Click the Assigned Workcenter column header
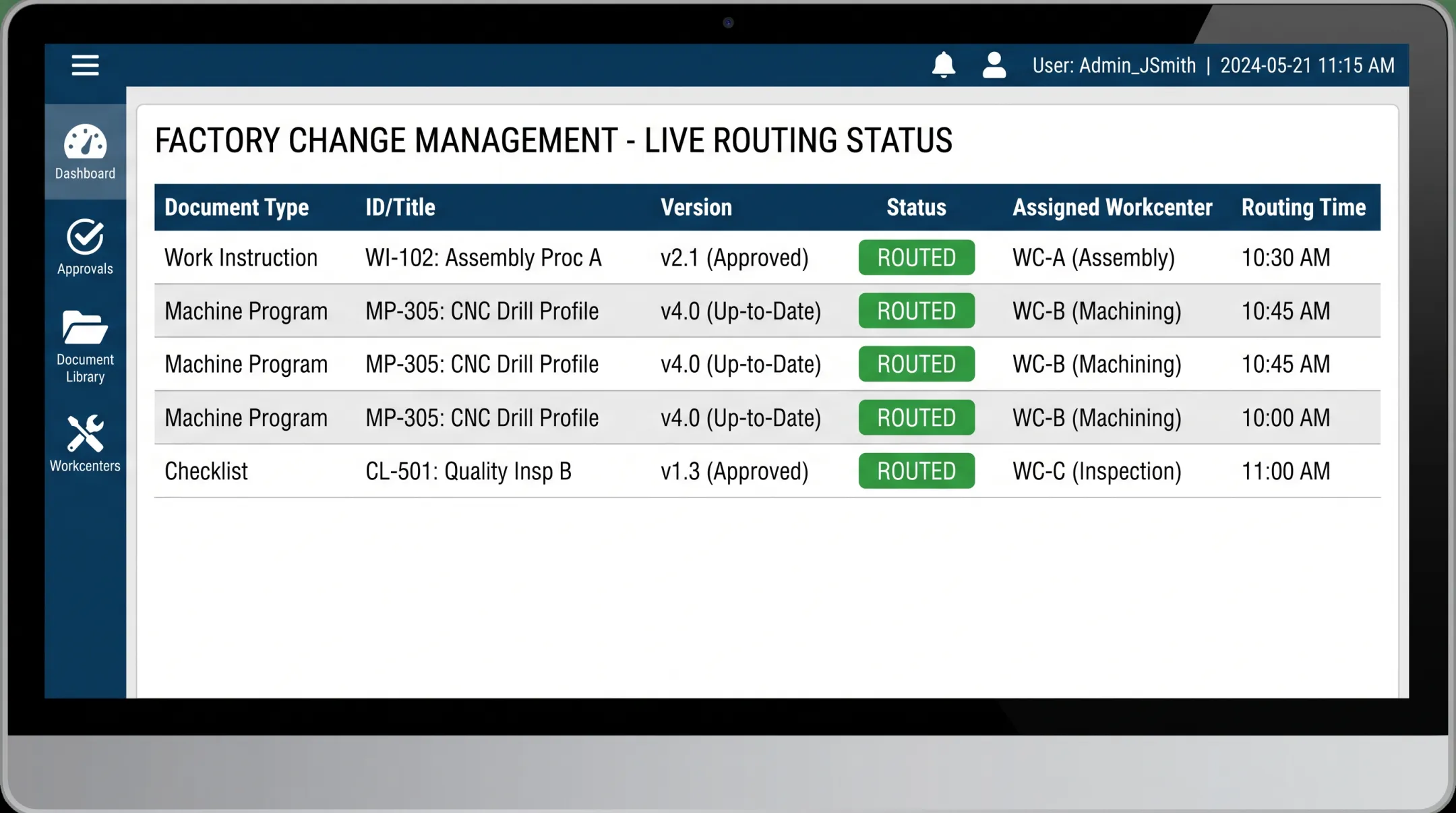The image size is (1456, 813). (x=1112, y=207)
